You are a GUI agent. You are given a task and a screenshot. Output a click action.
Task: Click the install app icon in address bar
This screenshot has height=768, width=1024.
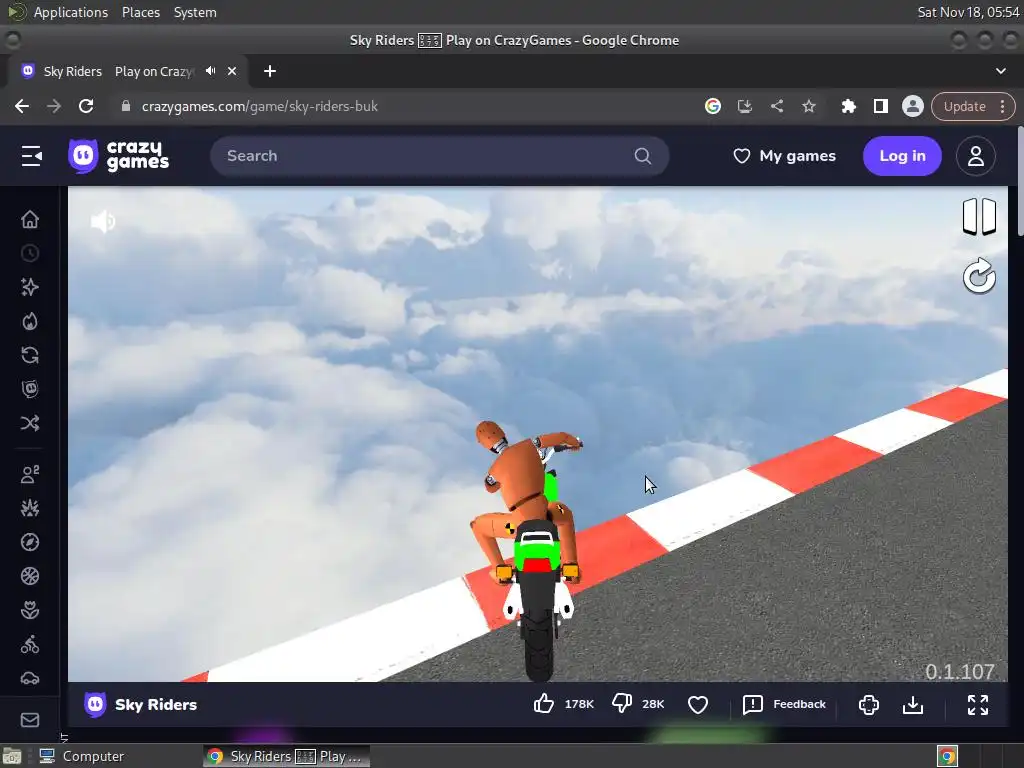[744, 106]
